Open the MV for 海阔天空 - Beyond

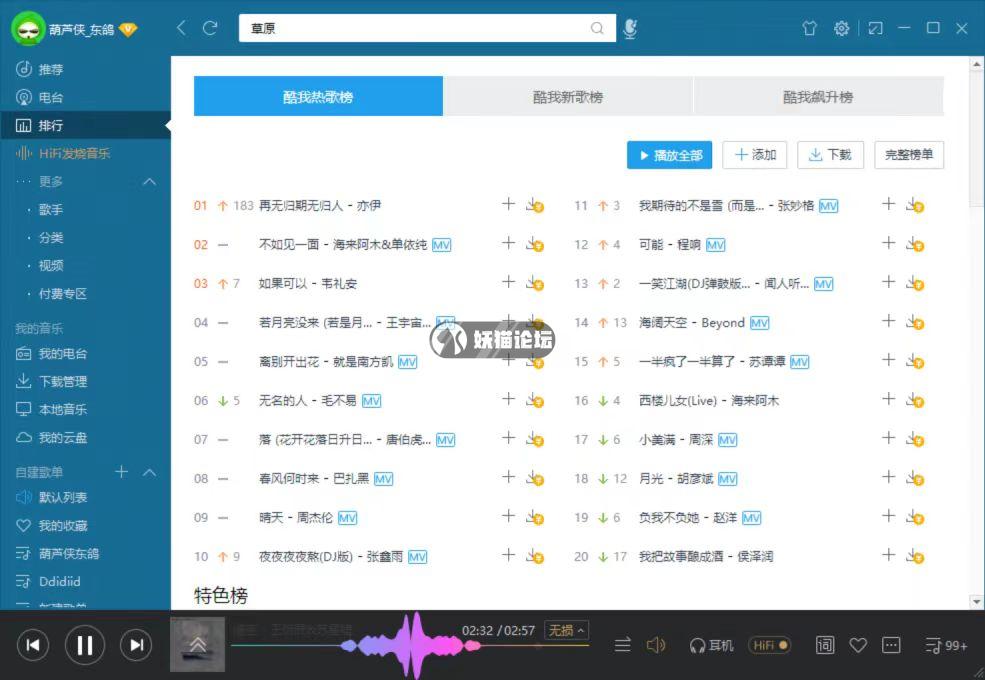click(x=759, y=323)
